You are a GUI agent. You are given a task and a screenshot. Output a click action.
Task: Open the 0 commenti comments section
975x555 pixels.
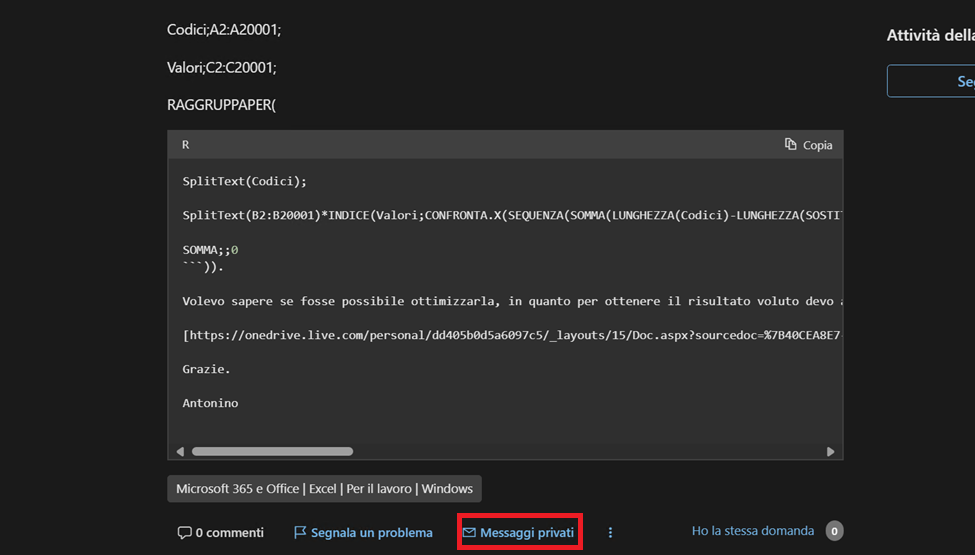coord(221,533)
